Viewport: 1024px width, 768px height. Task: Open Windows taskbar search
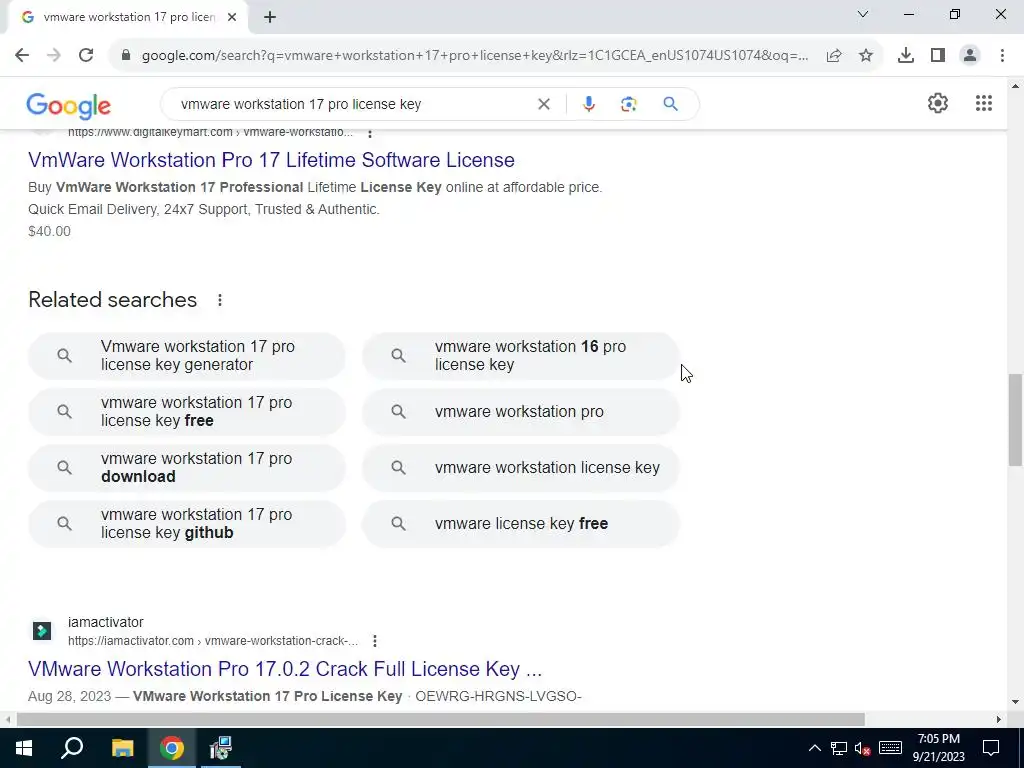point(72,748)
